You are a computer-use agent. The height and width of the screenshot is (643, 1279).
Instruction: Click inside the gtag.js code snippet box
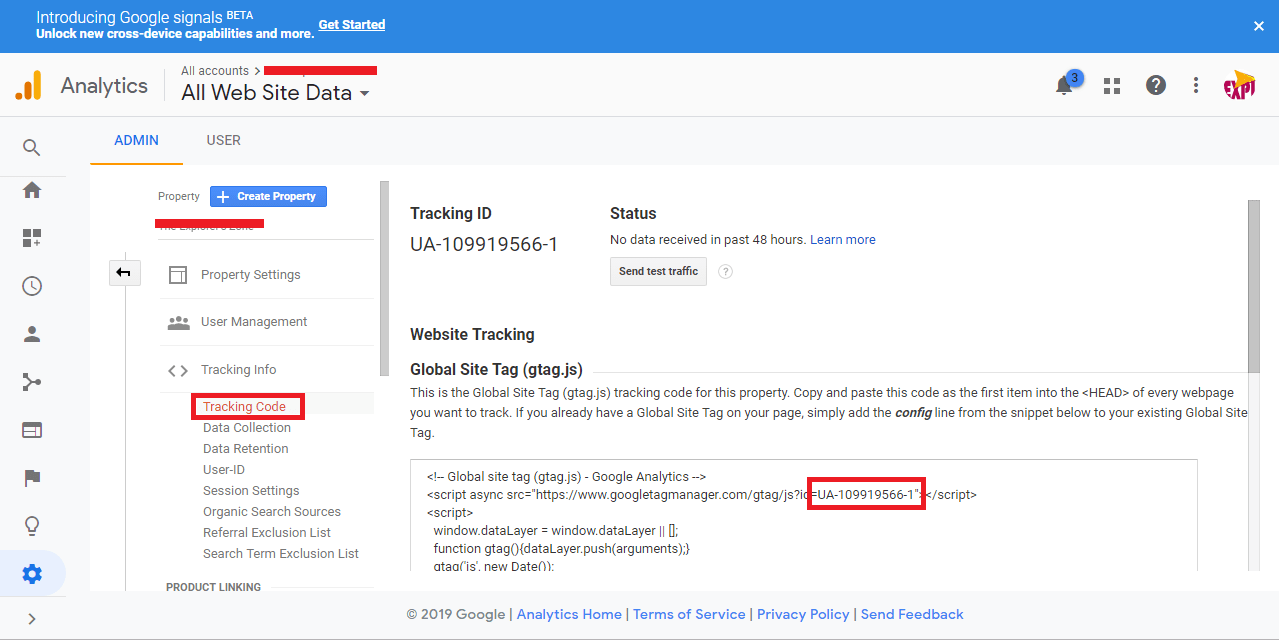pos(804,516)
